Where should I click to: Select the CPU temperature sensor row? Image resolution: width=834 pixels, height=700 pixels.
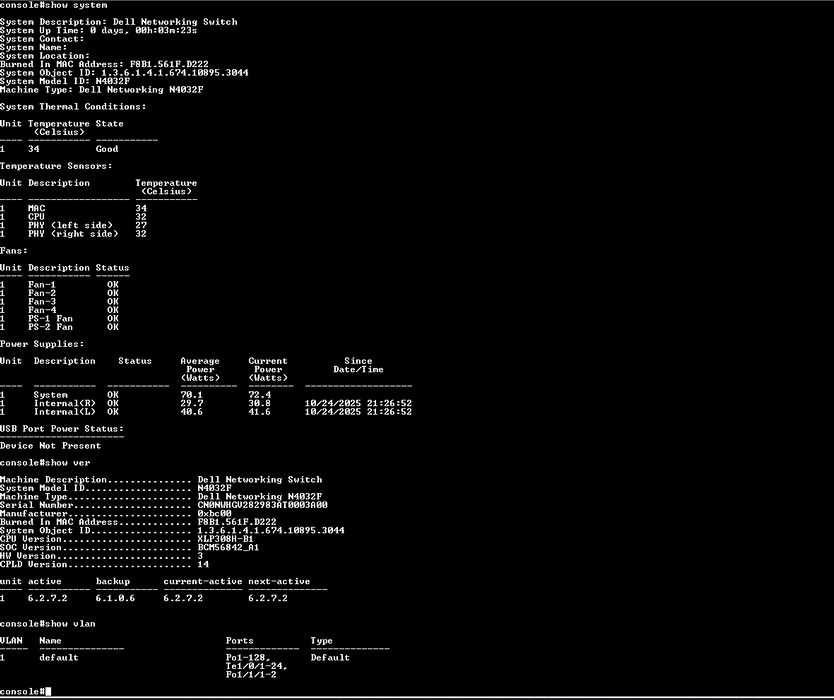(x=73, y=217)
